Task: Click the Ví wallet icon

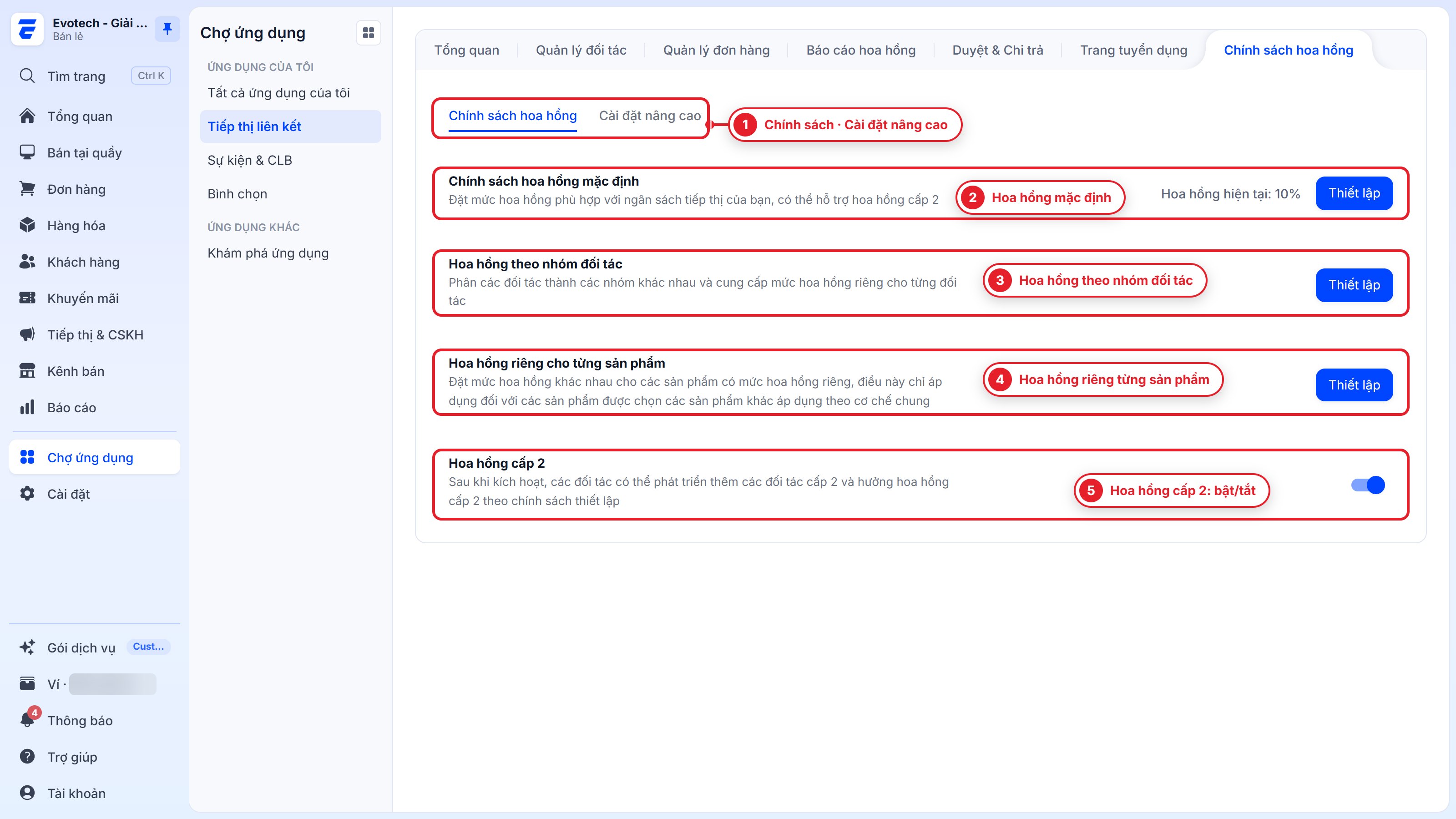Action: pyautogui.click(x=27, y=684)
